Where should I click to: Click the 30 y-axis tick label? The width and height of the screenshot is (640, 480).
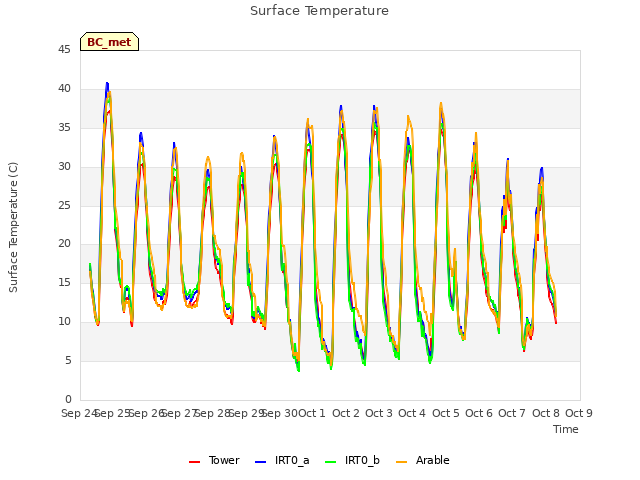[x=64, y=167]
